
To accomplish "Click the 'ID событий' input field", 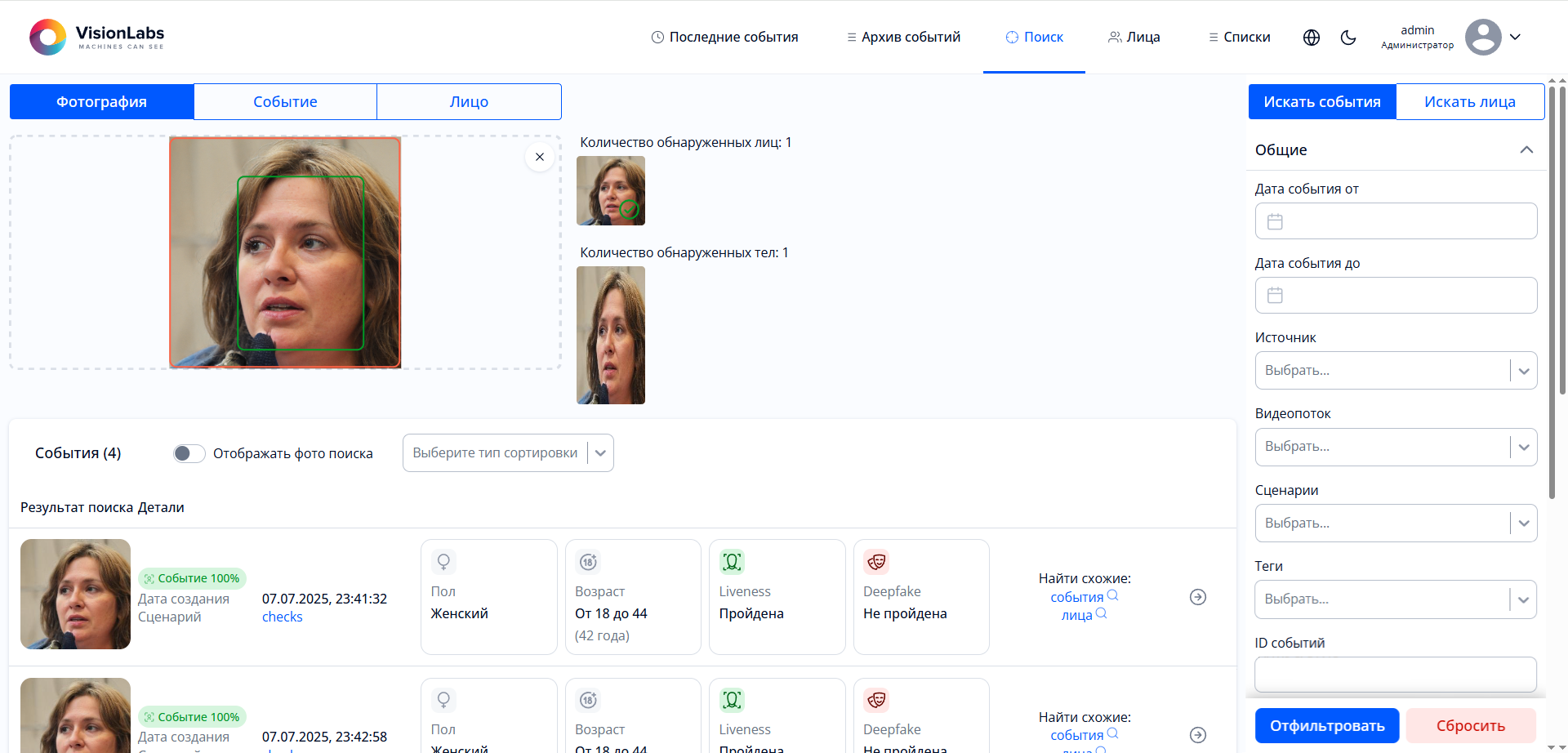I will (x=1396, y=675).
